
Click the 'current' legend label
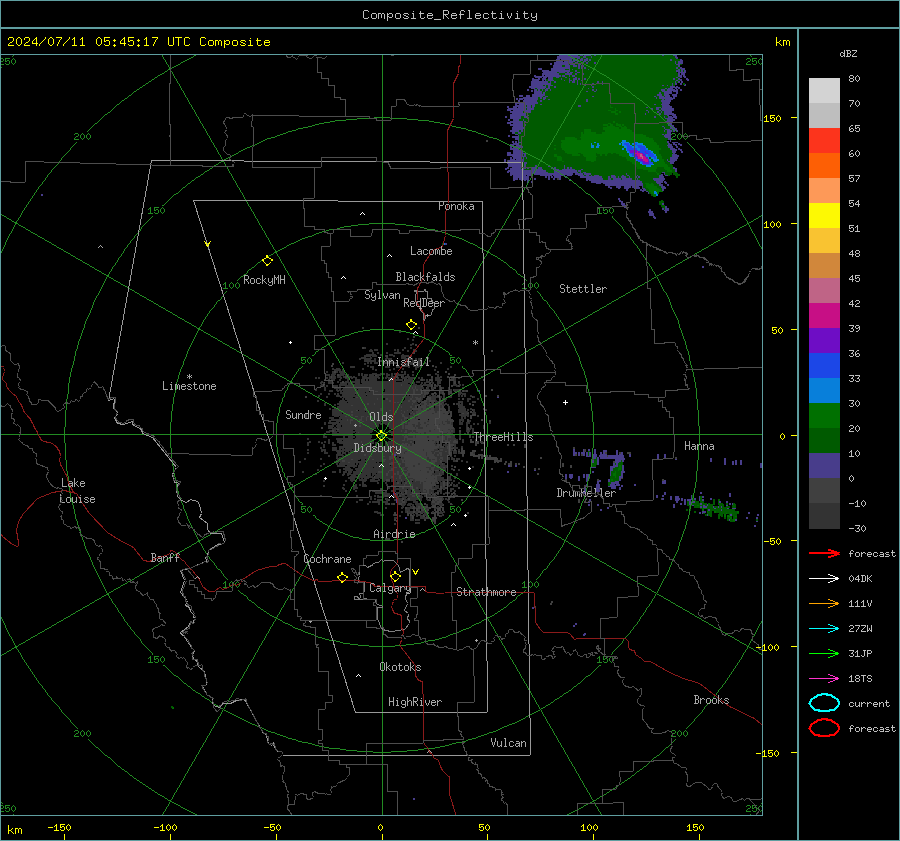click(x=869, y=703)
